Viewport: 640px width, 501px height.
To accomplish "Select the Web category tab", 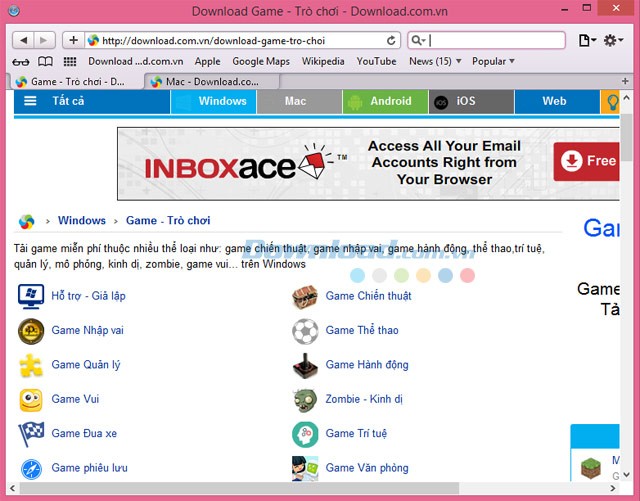I will point(557,101).
